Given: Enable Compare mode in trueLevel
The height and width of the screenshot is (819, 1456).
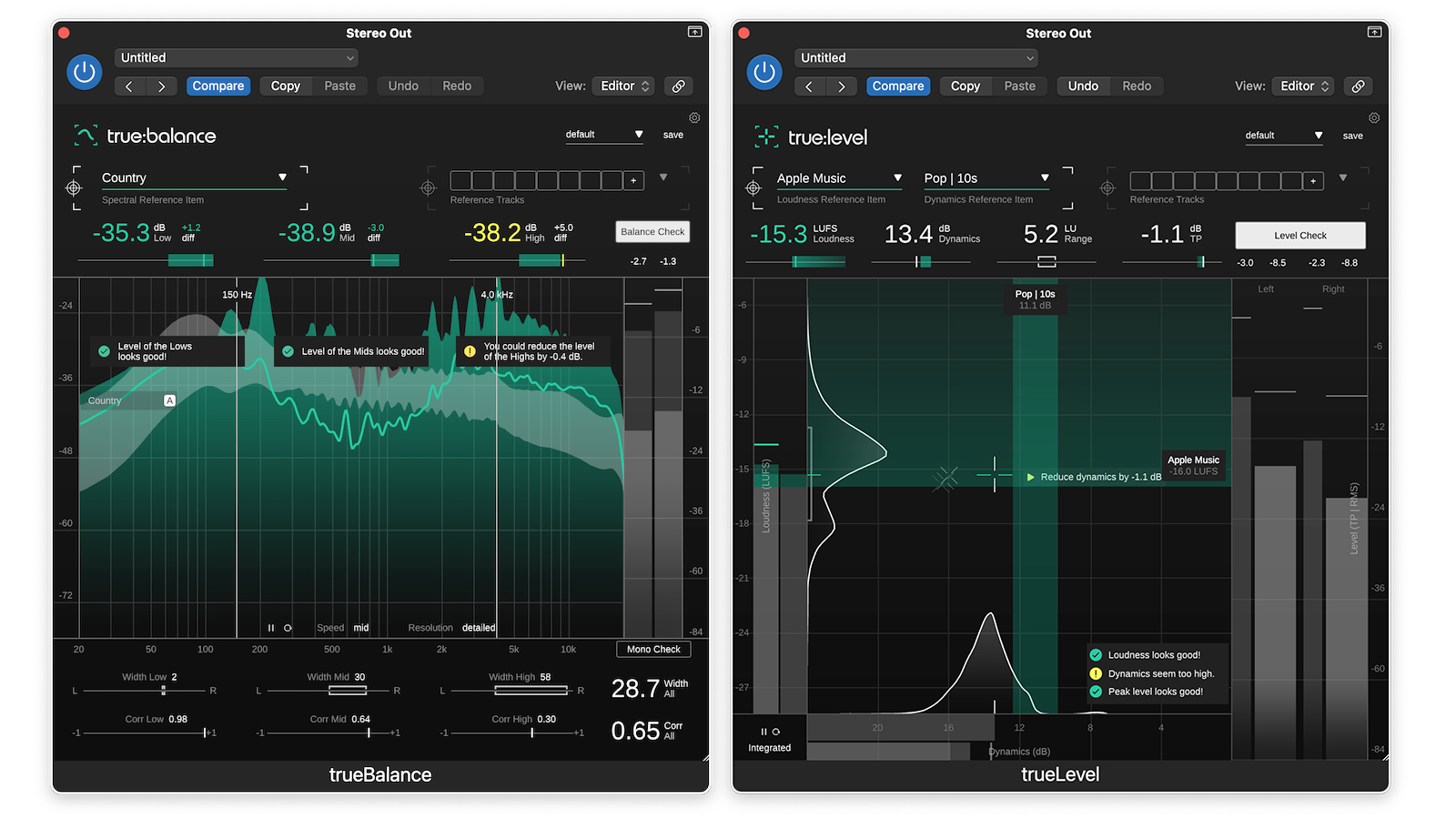Looking at the screenshot, I should pos(898,86).
